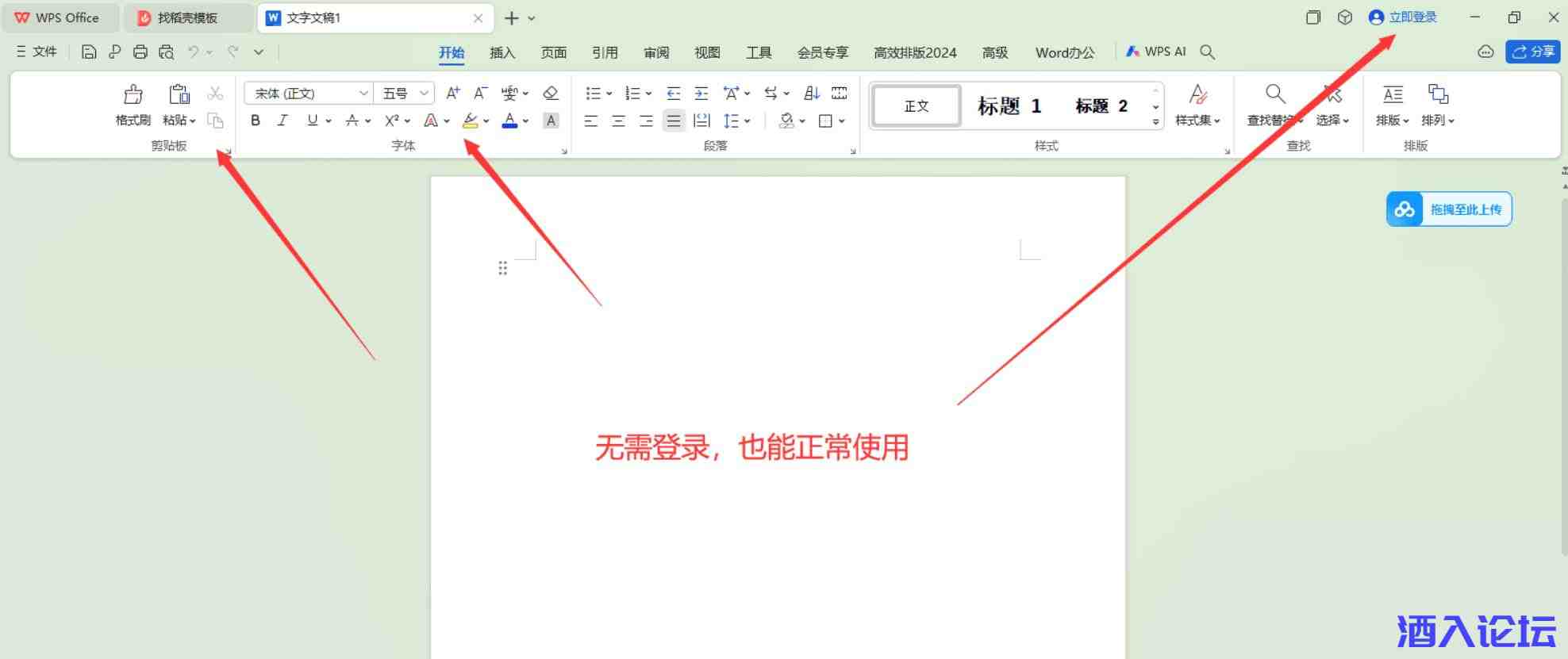The width and height of the screenshot is (1568, 659).
Task: Toggle bold formatting
Action: pyautogui.click(x=256, y=121)
